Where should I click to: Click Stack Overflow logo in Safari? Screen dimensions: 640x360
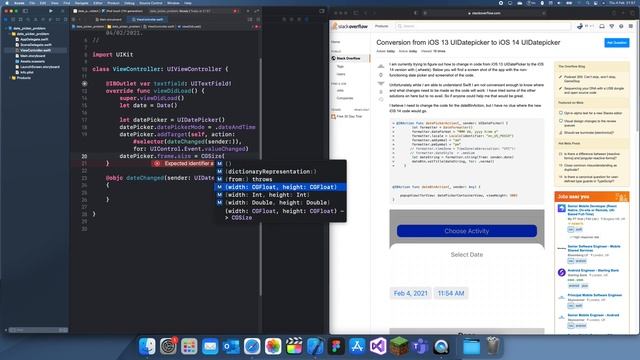[x=350, y=26]
